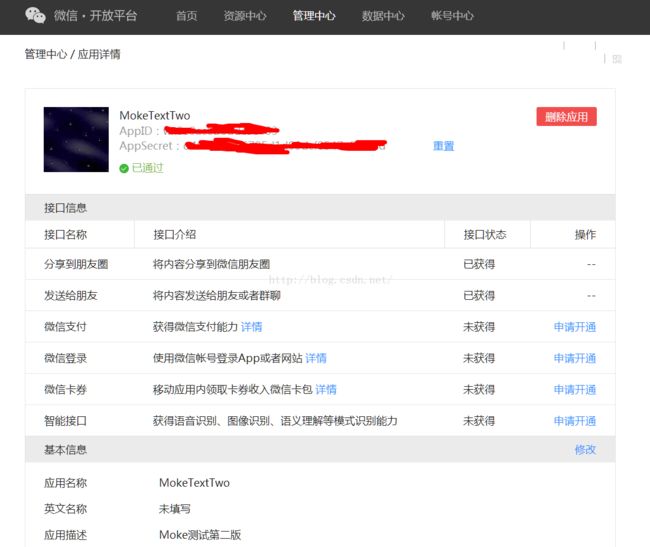
Task: Click the 管理中心 breadcrumb link
Action: pos(46,54)
